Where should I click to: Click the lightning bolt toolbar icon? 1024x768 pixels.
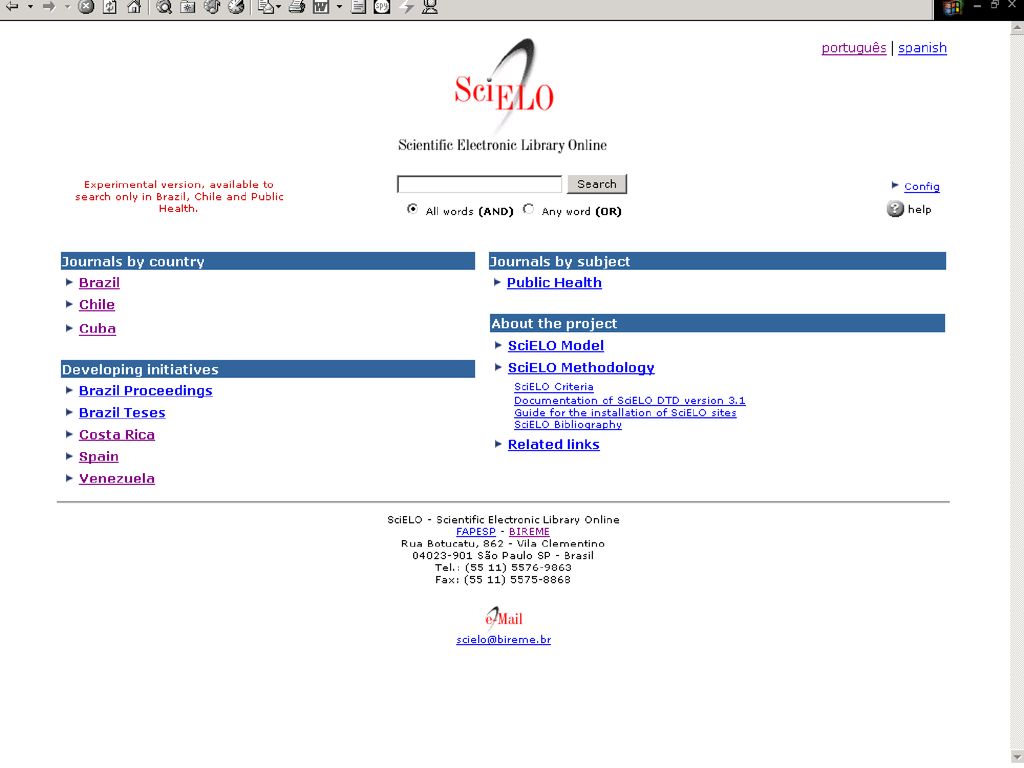(x=406, y=7)
